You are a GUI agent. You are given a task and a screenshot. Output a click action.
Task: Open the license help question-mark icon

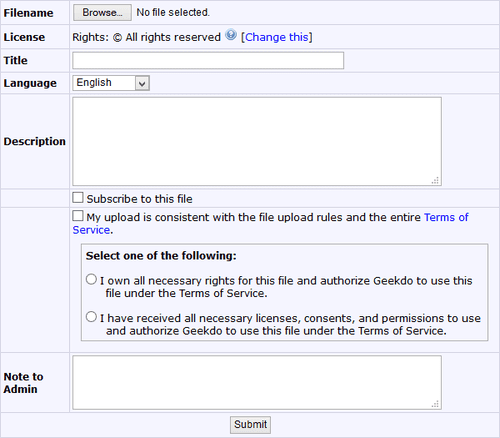(x=231, y=35)
